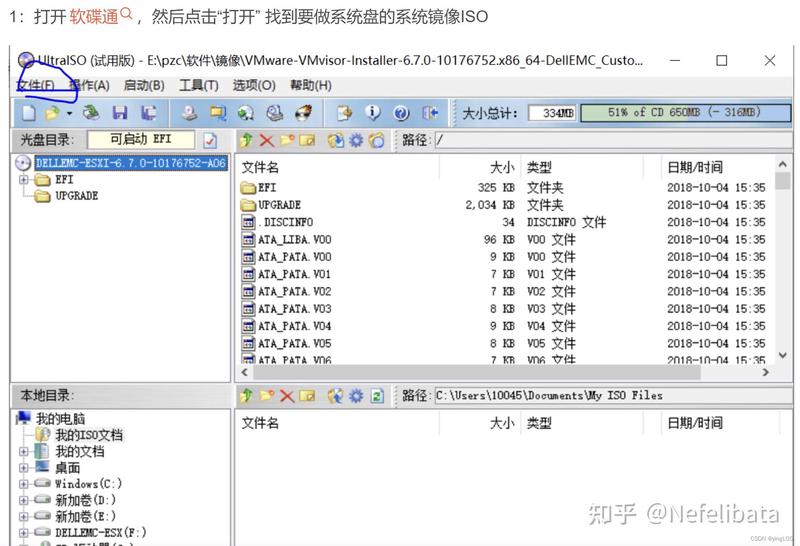
Task: Expand the 桌面 node in the local tree
Action: (23, 468)
